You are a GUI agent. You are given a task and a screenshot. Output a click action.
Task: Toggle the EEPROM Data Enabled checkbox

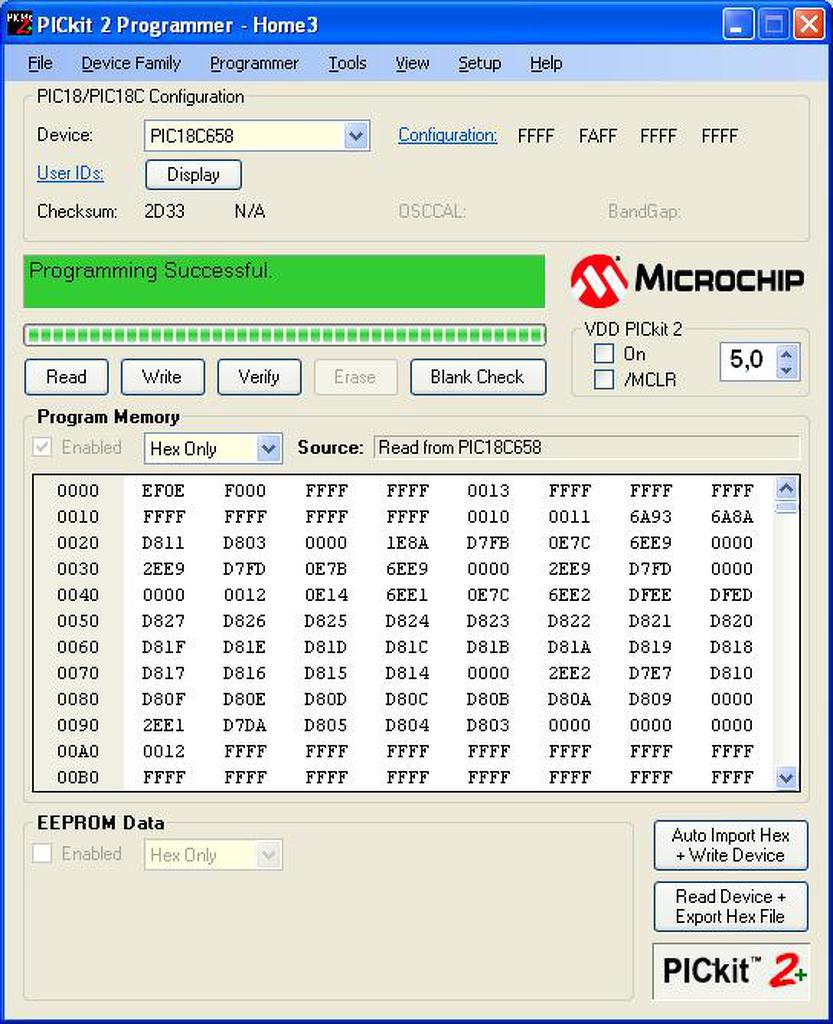click(x=42, y=853)
